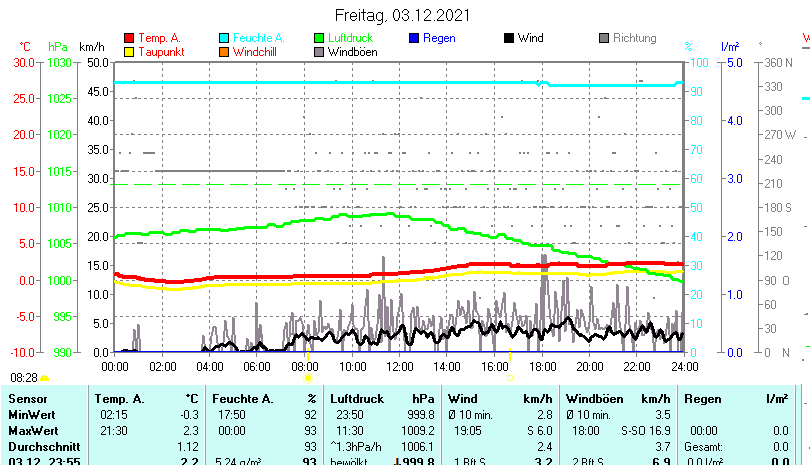Click the sunset marker near 16:30
Image resolution: width=810 pixels, height=465 pixels.
510,377
